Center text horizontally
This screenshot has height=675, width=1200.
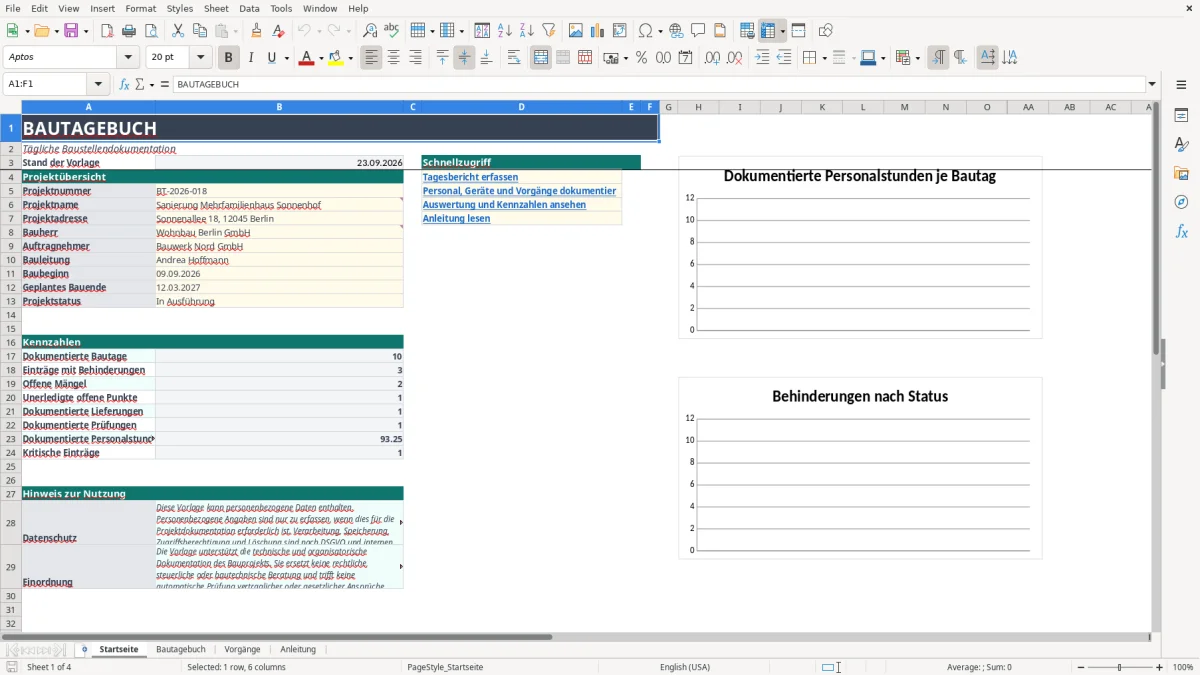(394, 58)
